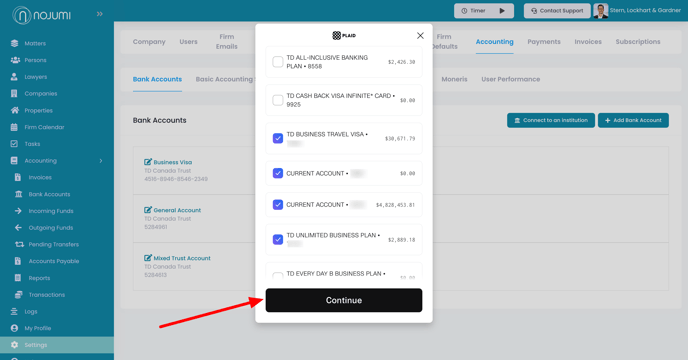Screen dimensions: 688x360
Task: Open the Incoming Funds arrow icon
Action: pyautogui.click(x=18, y=211)
